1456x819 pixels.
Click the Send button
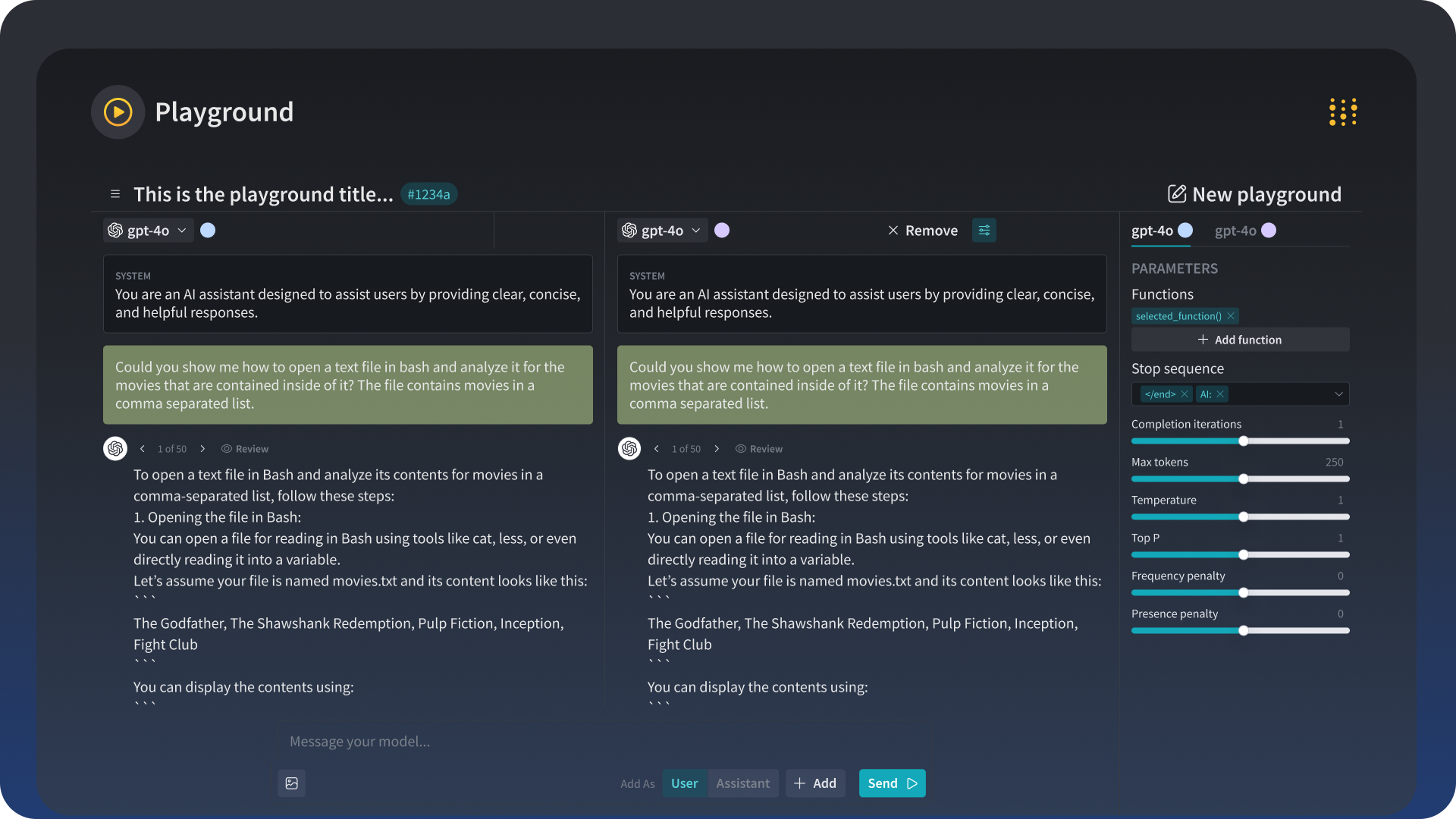(x=892, y=783)
